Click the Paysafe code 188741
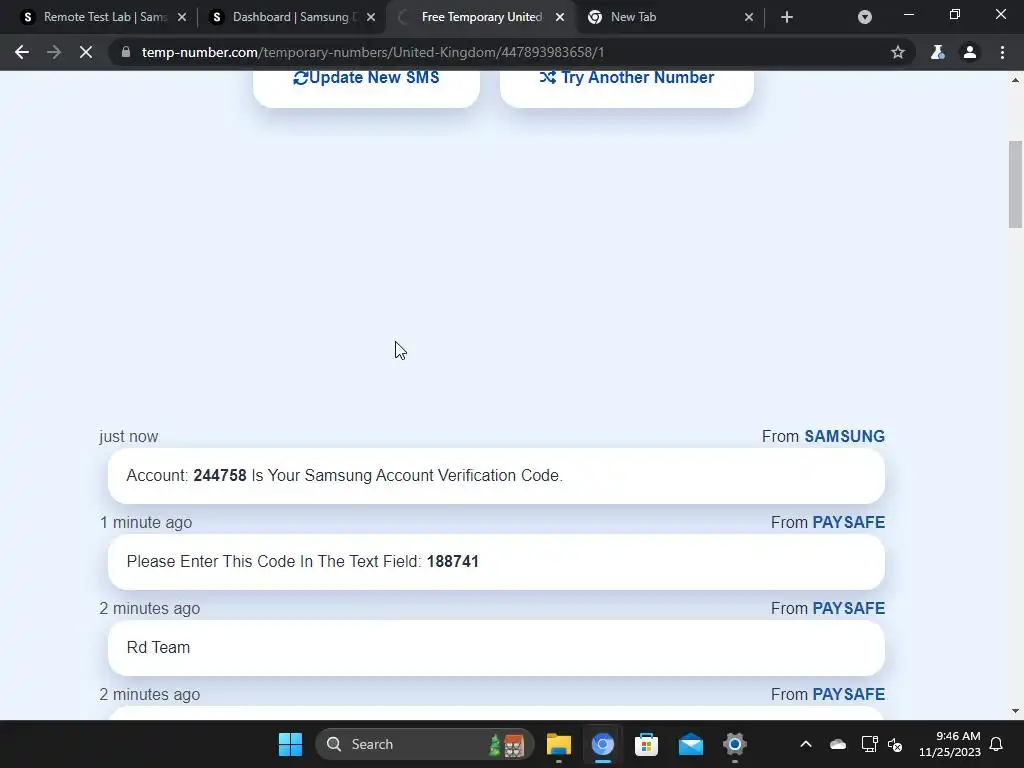This screenshot has height=768, width=1024. [453, 562]
